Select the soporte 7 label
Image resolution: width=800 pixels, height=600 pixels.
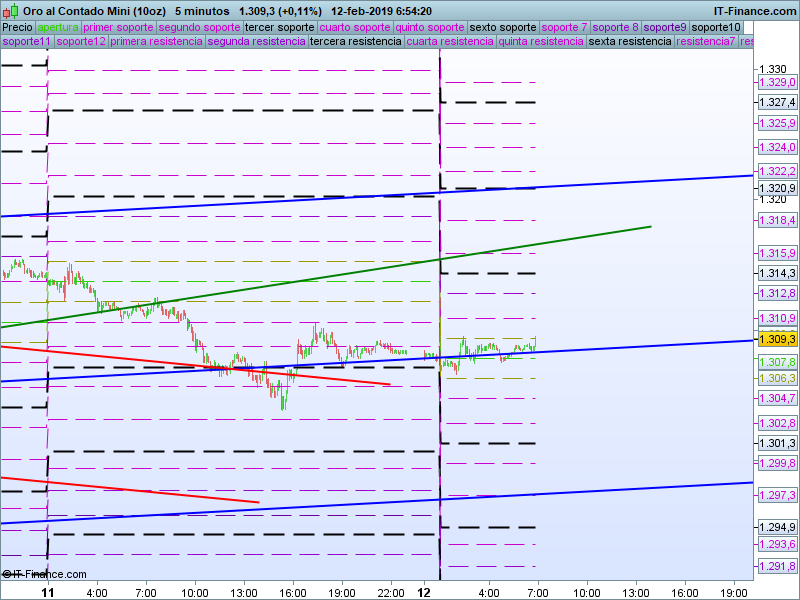click(564, 27)
